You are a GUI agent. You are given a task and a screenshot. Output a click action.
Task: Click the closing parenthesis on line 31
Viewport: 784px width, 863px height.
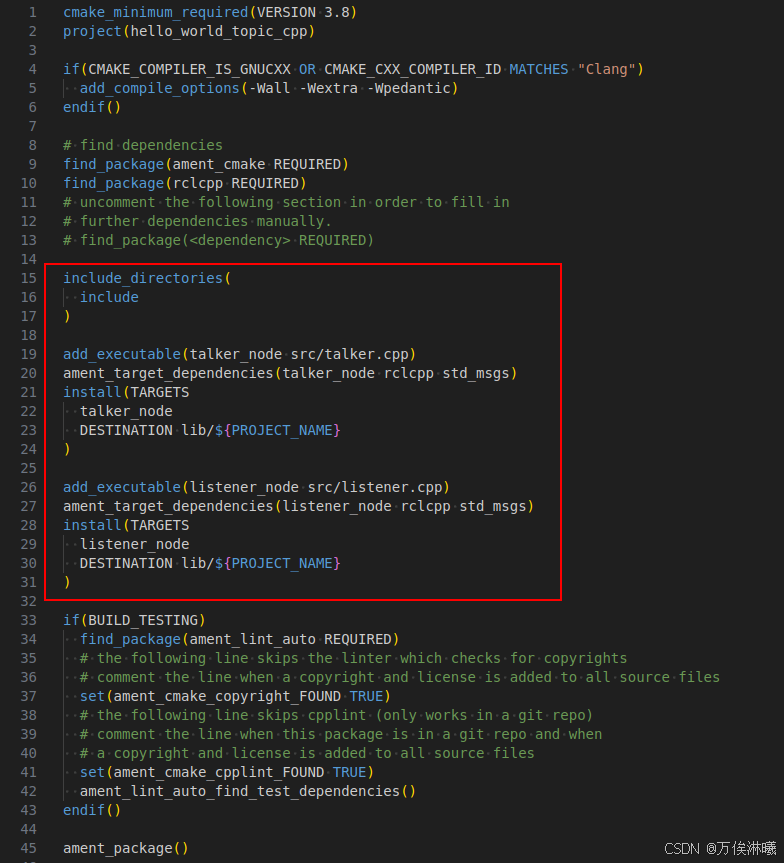(67, 582)
